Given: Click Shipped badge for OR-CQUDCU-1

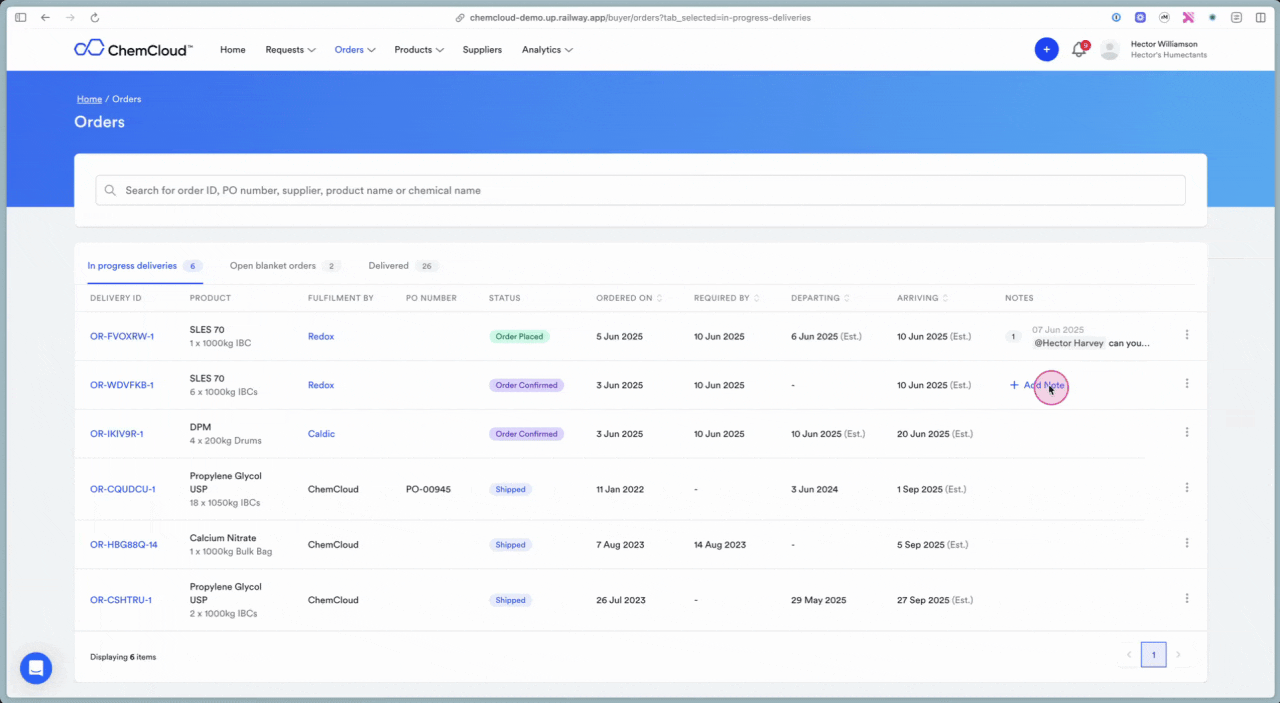Looking at the screenshot, I should pyautogui.click(x=510, y=489).
